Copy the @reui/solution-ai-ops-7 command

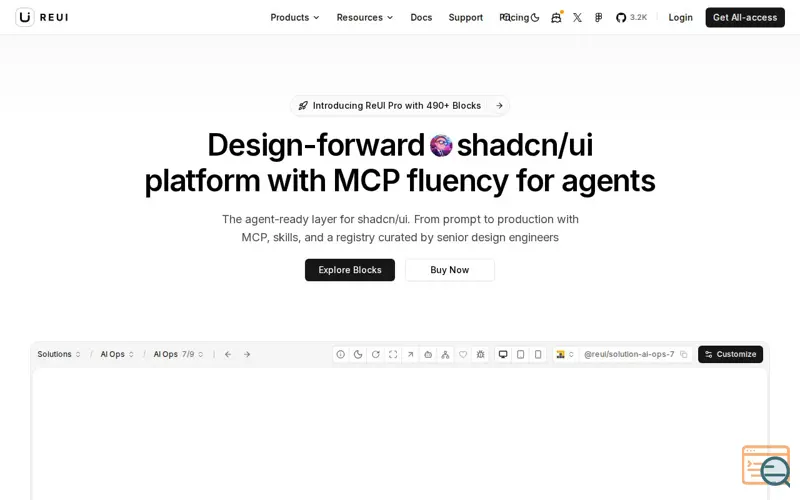coord(684,354)
